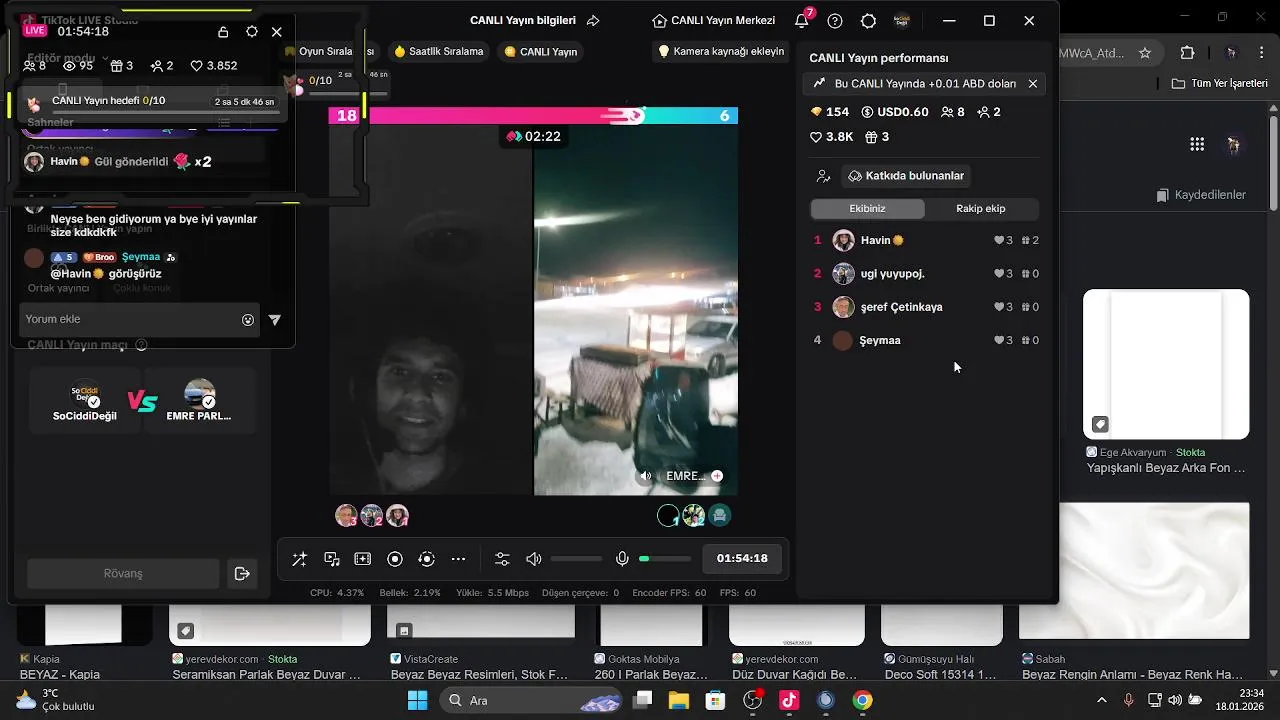Follow EMRE... with the plus icon
Viewport: 1280px width, 720px height.
(x=717, y=477)
